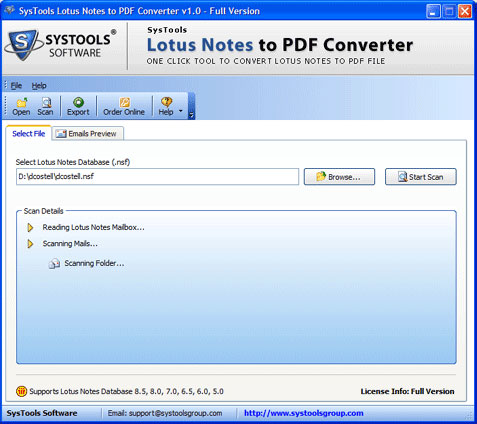Screen dimensions: 477x424
Task: Open the http://www.systoolsgroup.com link
Action: point(304,413)
